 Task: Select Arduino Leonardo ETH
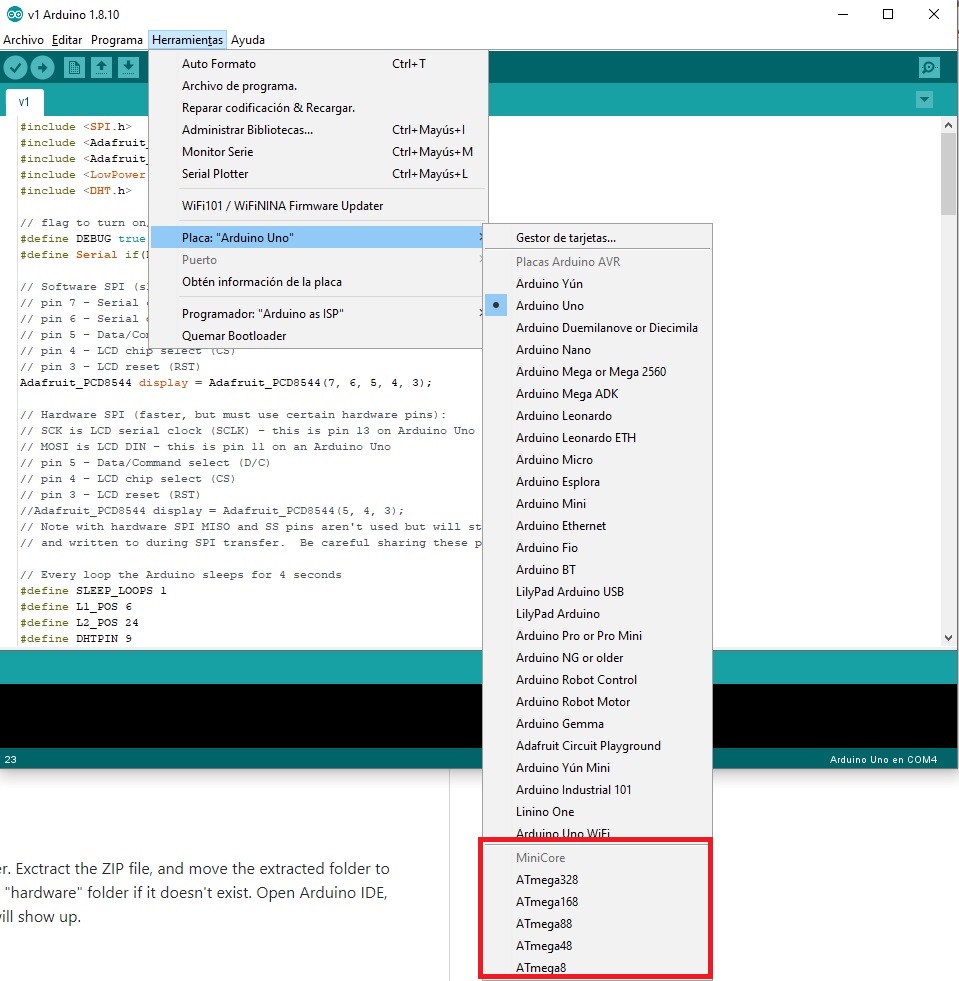click(x=598, y=437)
